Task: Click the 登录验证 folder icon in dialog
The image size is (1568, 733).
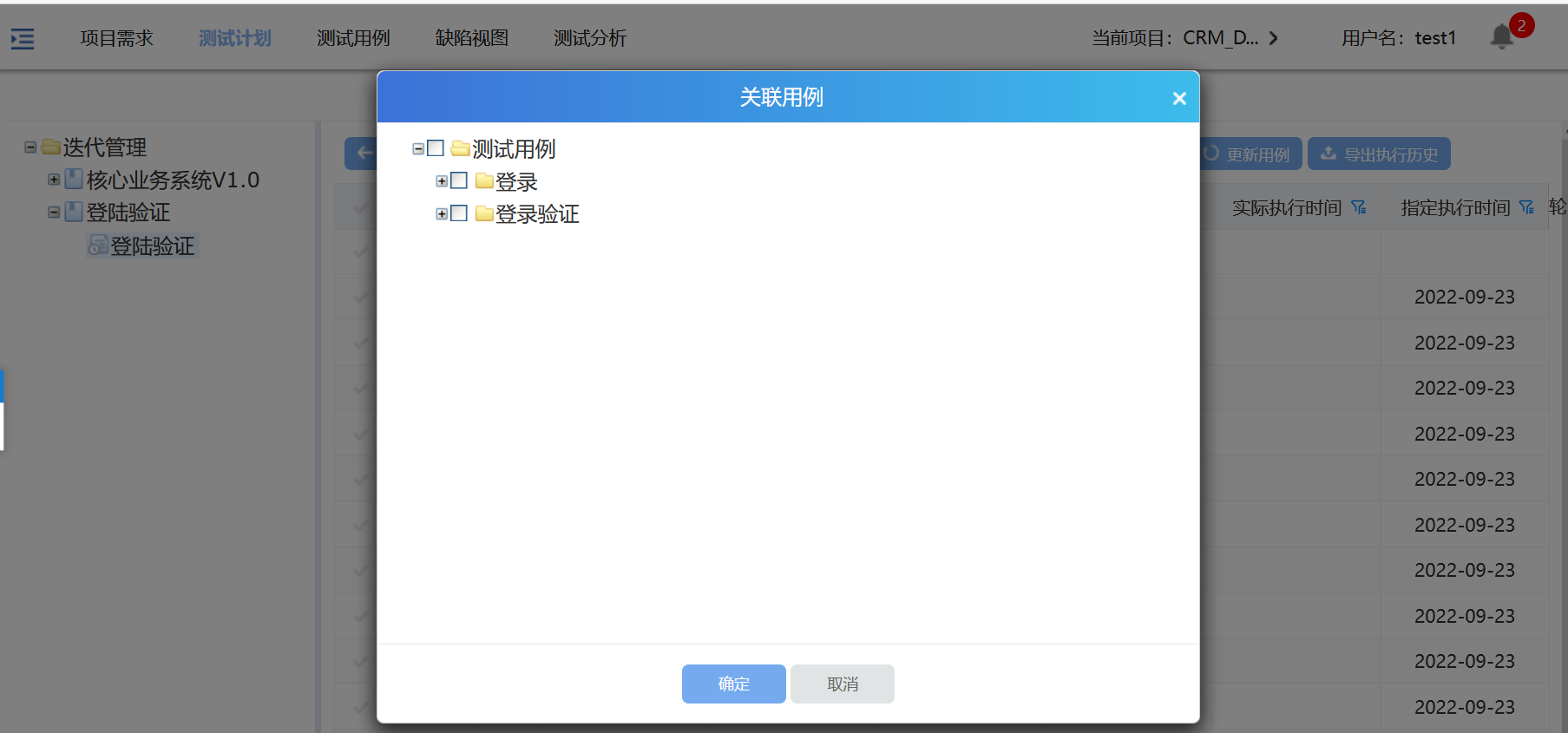Action: (x=484, y=213)
